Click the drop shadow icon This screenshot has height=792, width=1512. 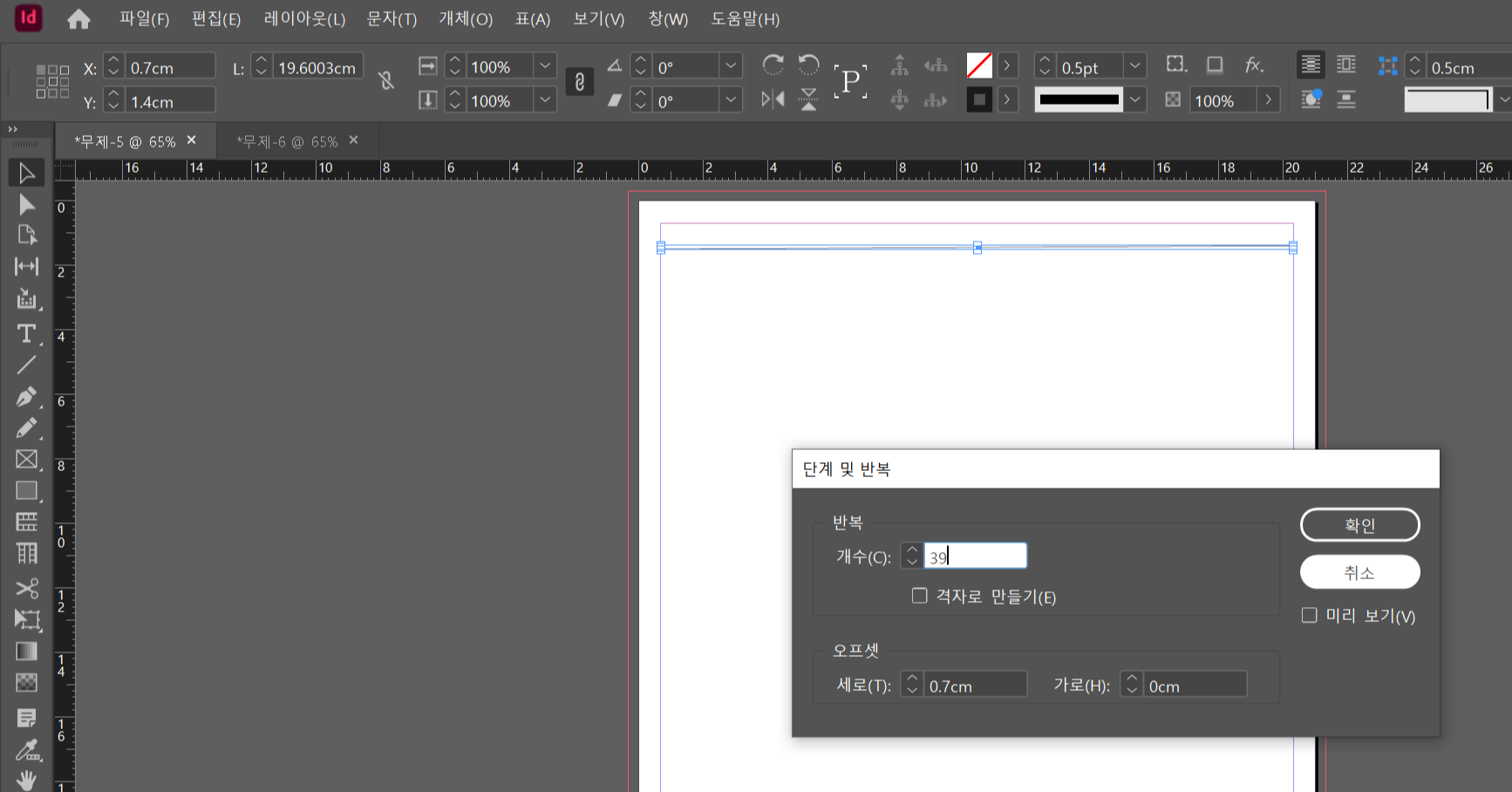pyautogui.click(x=1215, y=65)
